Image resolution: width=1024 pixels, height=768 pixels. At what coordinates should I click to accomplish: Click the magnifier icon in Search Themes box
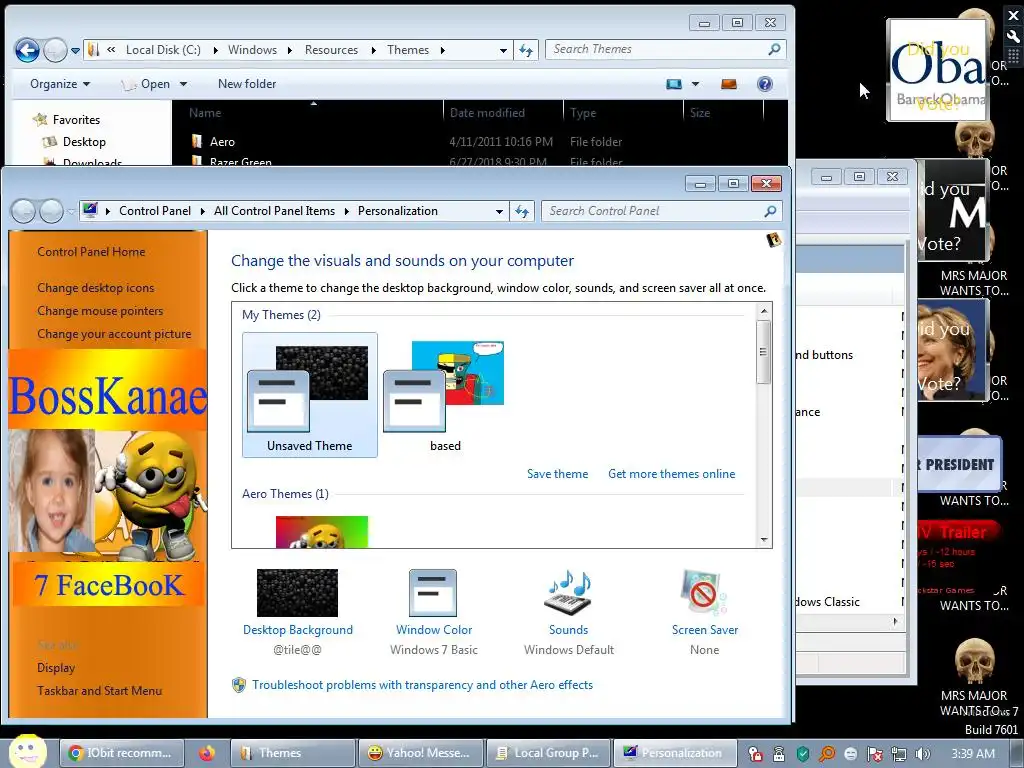[x=774, y=49]
